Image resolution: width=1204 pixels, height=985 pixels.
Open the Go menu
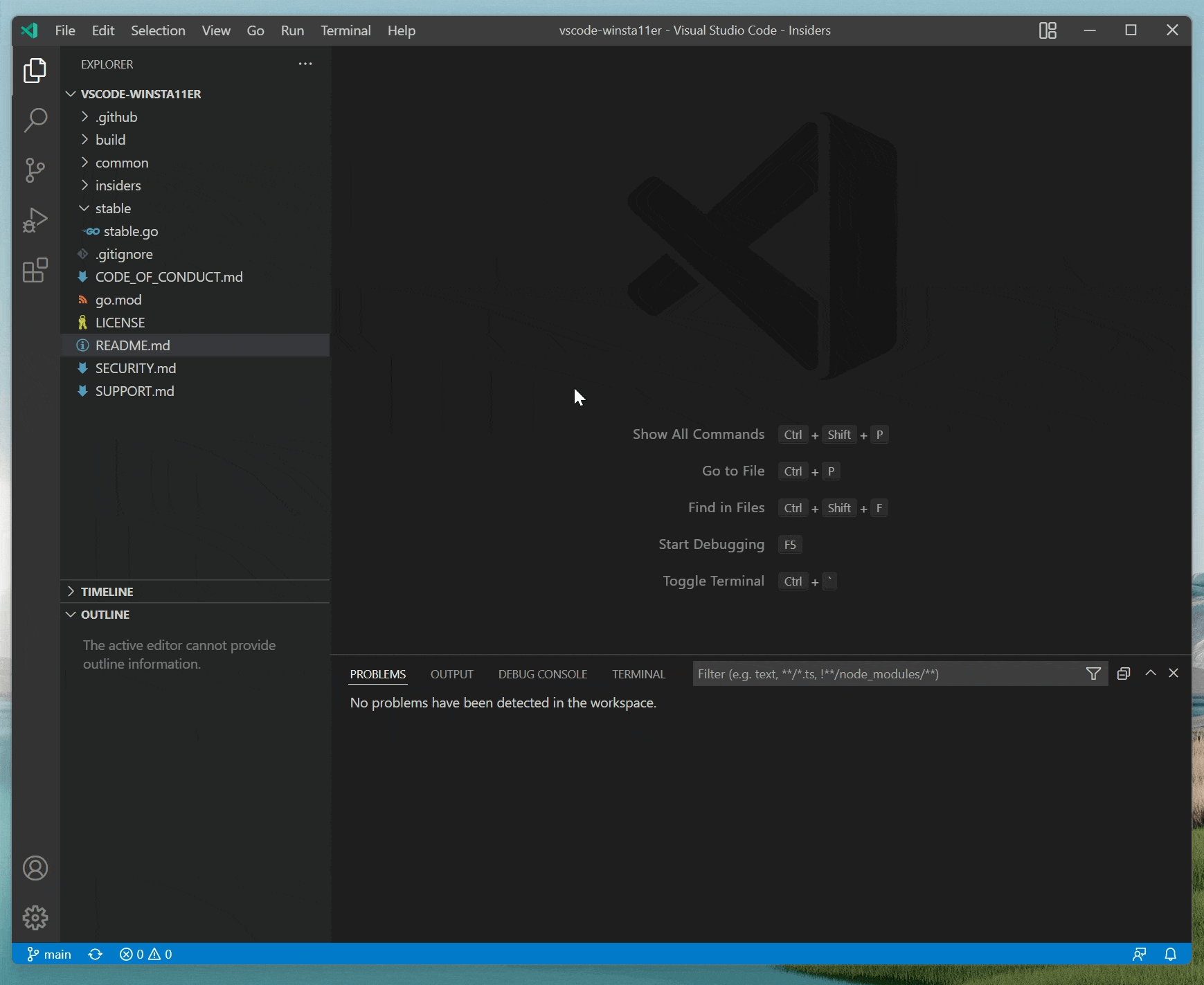point(255,30)
